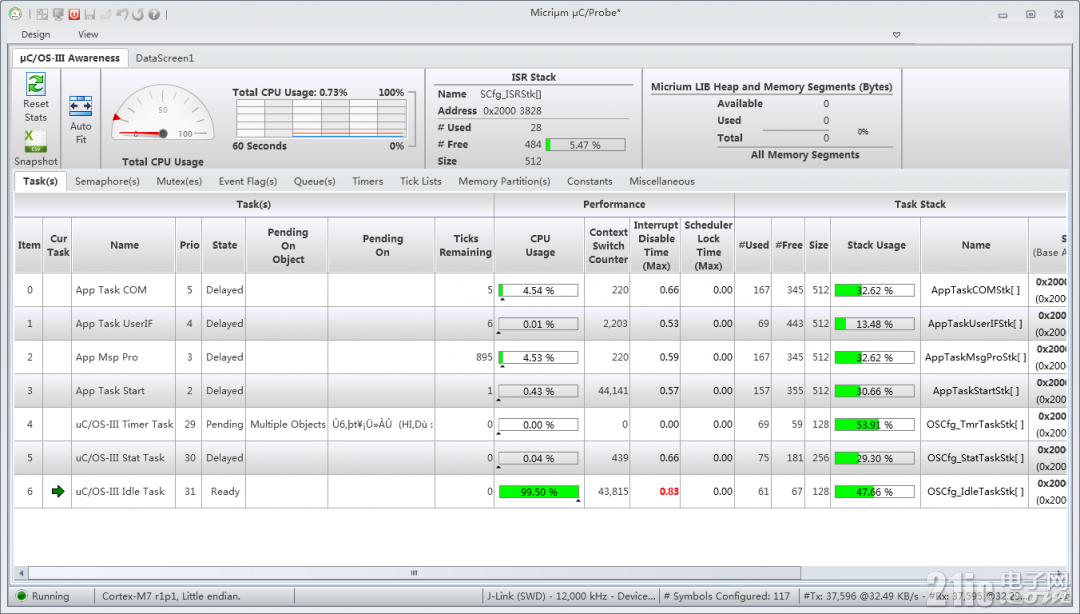Click the monitor screen icon in toolbar
The image size is (1080, 614).
(x=58, y=14)
